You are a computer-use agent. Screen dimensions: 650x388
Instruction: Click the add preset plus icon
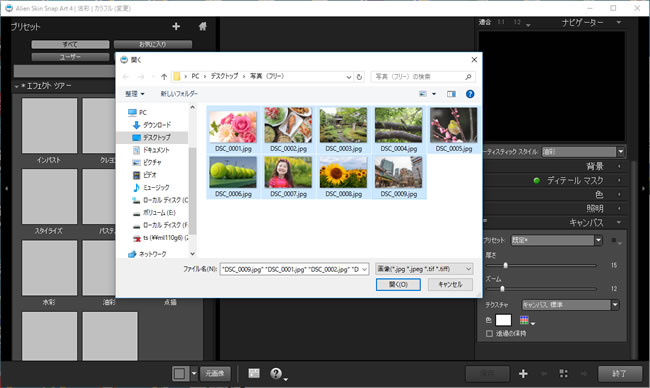pos(176,27)
